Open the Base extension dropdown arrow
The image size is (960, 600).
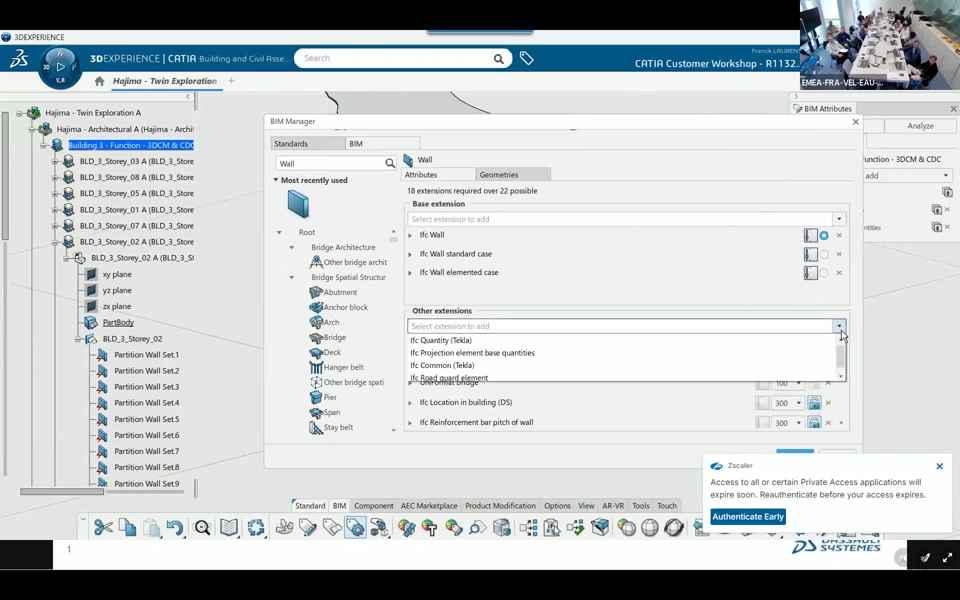839,219
